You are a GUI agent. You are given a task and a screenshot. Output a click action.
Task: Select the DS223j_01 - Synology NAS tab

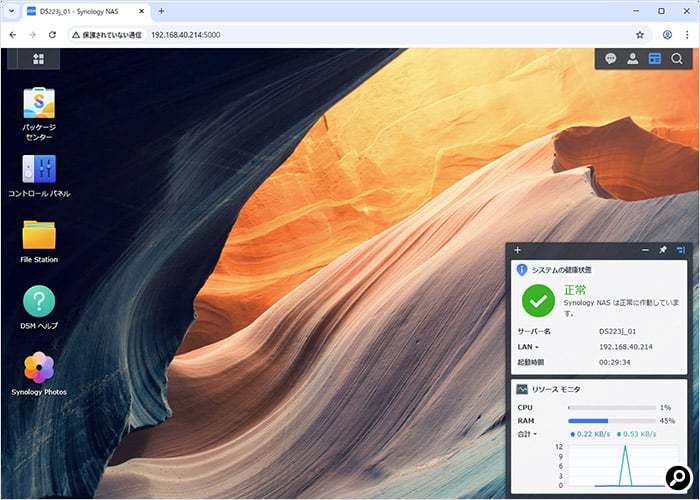pos(87,12)
